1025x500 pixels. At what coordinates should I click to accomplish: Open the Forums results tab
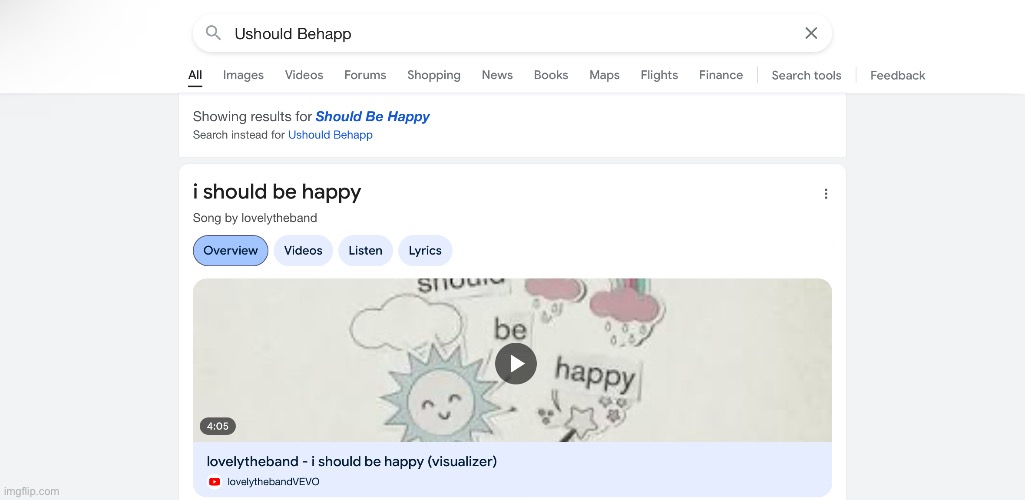[x=365, y=75]
